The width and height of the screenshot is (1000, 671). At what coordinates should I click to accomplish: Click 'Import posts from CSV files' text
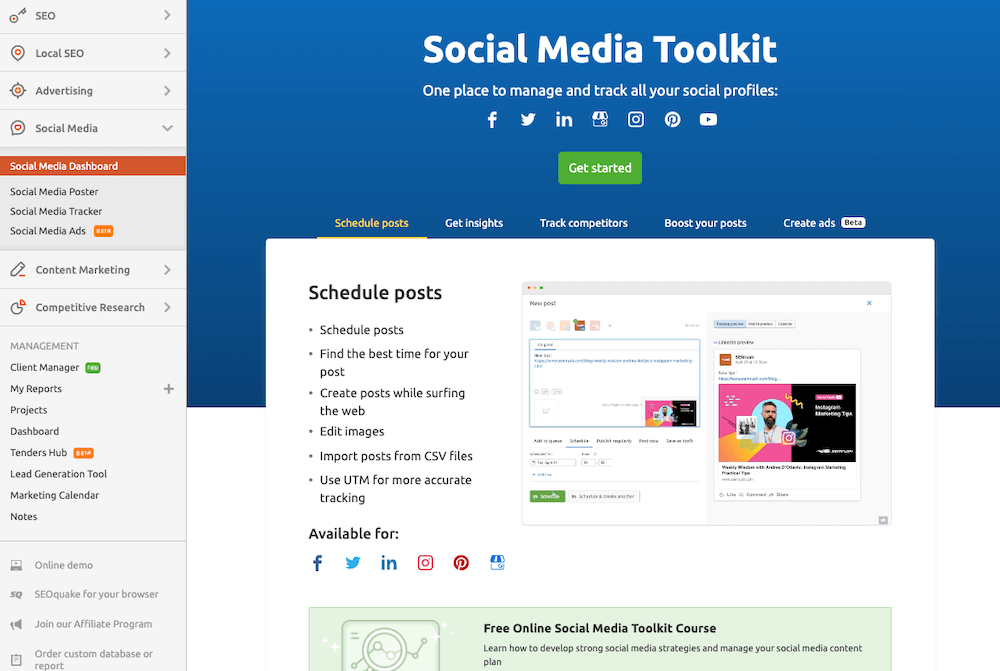[x=396, y=456]
